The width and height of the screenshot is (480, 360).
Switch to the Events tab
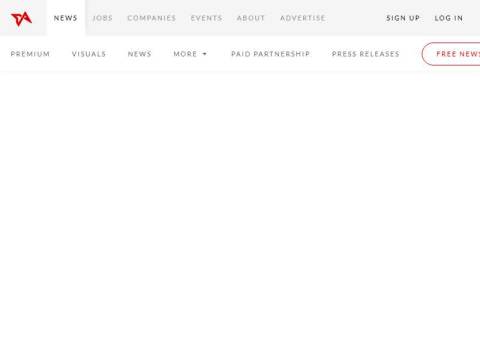click(x=206, y=18)
